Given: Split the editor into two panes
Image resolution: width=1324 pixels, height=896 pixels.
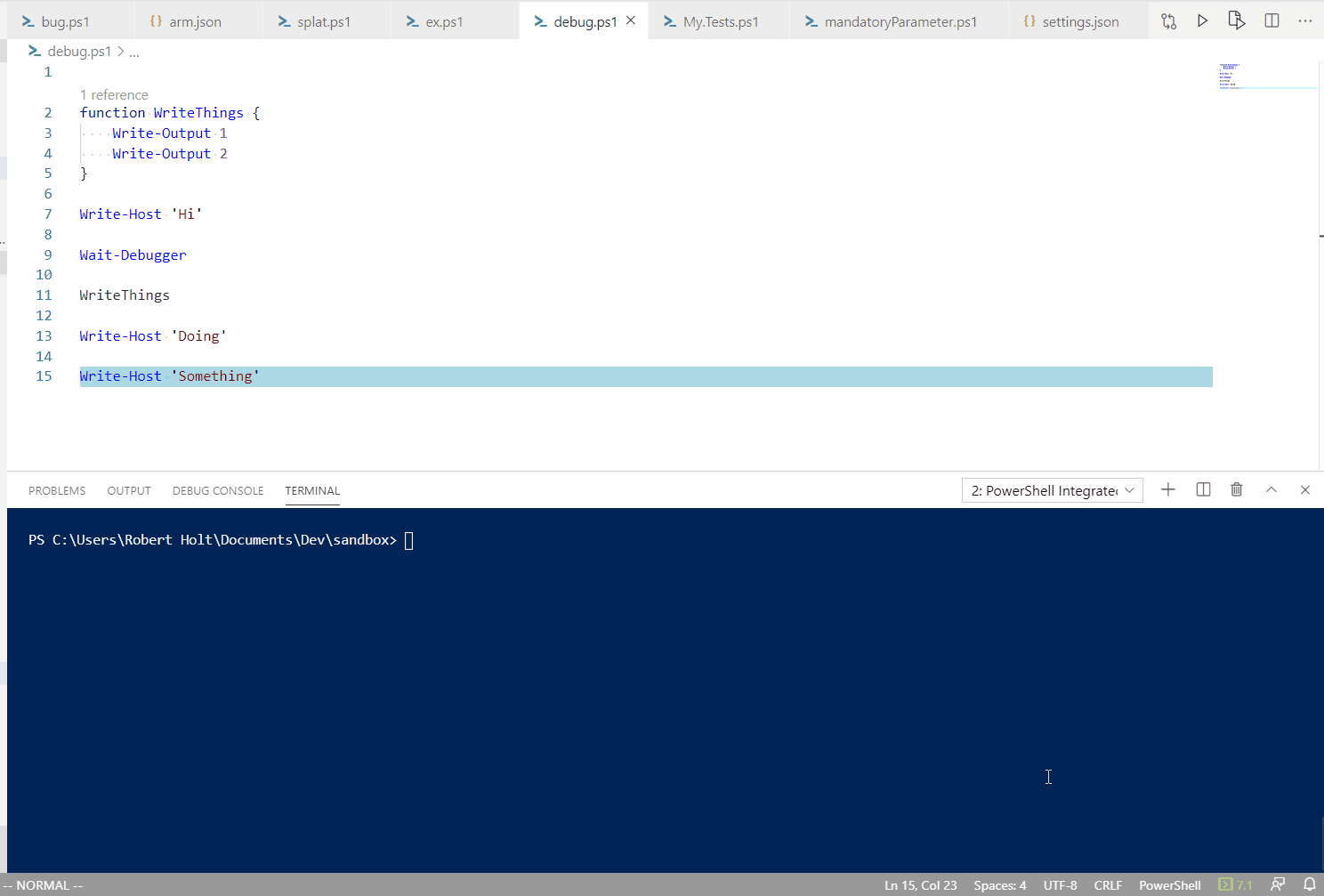Looking at the screenshot, I should click(1272, 20).
